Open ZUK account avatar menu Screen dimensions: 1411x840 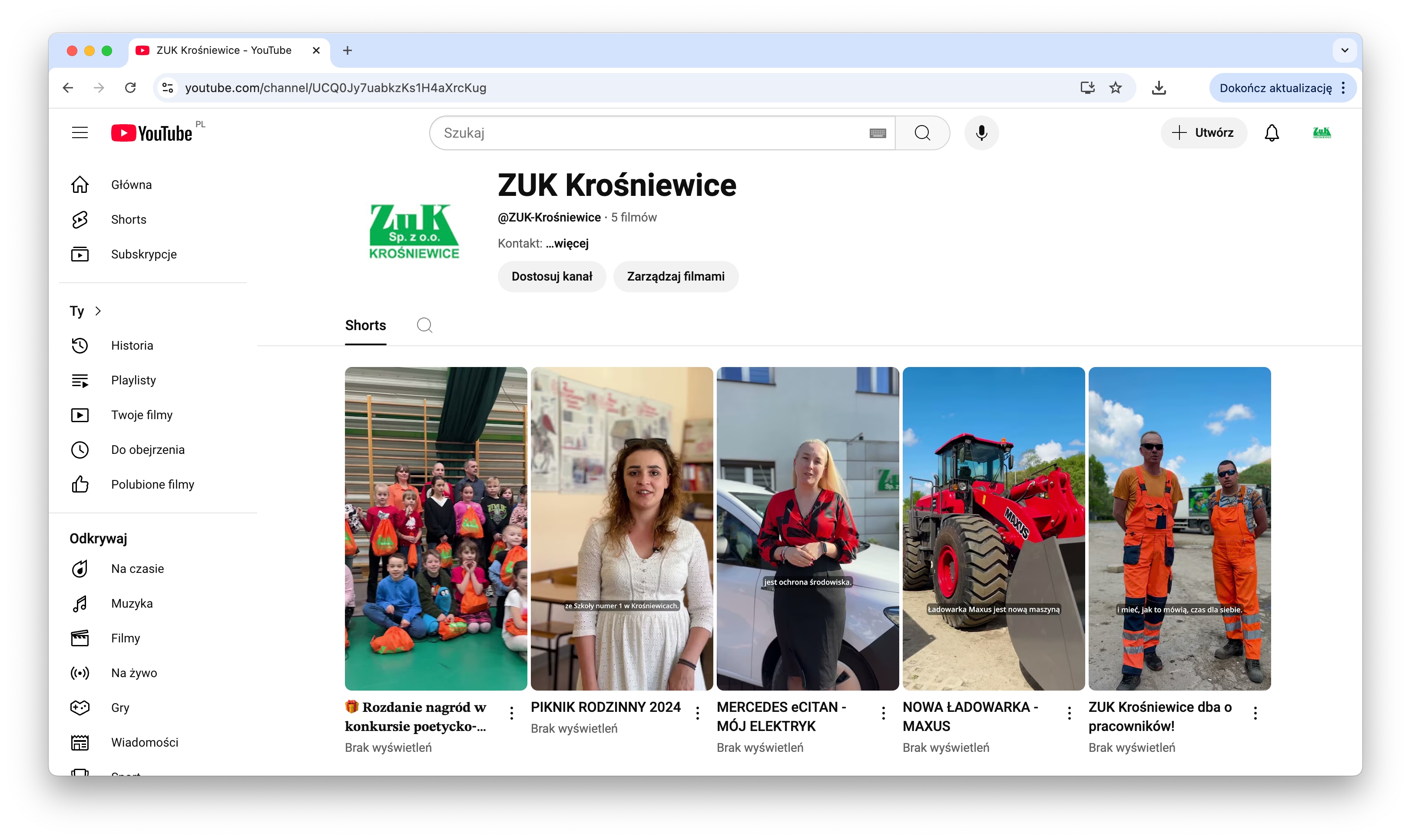click(x=1322, y=133)
